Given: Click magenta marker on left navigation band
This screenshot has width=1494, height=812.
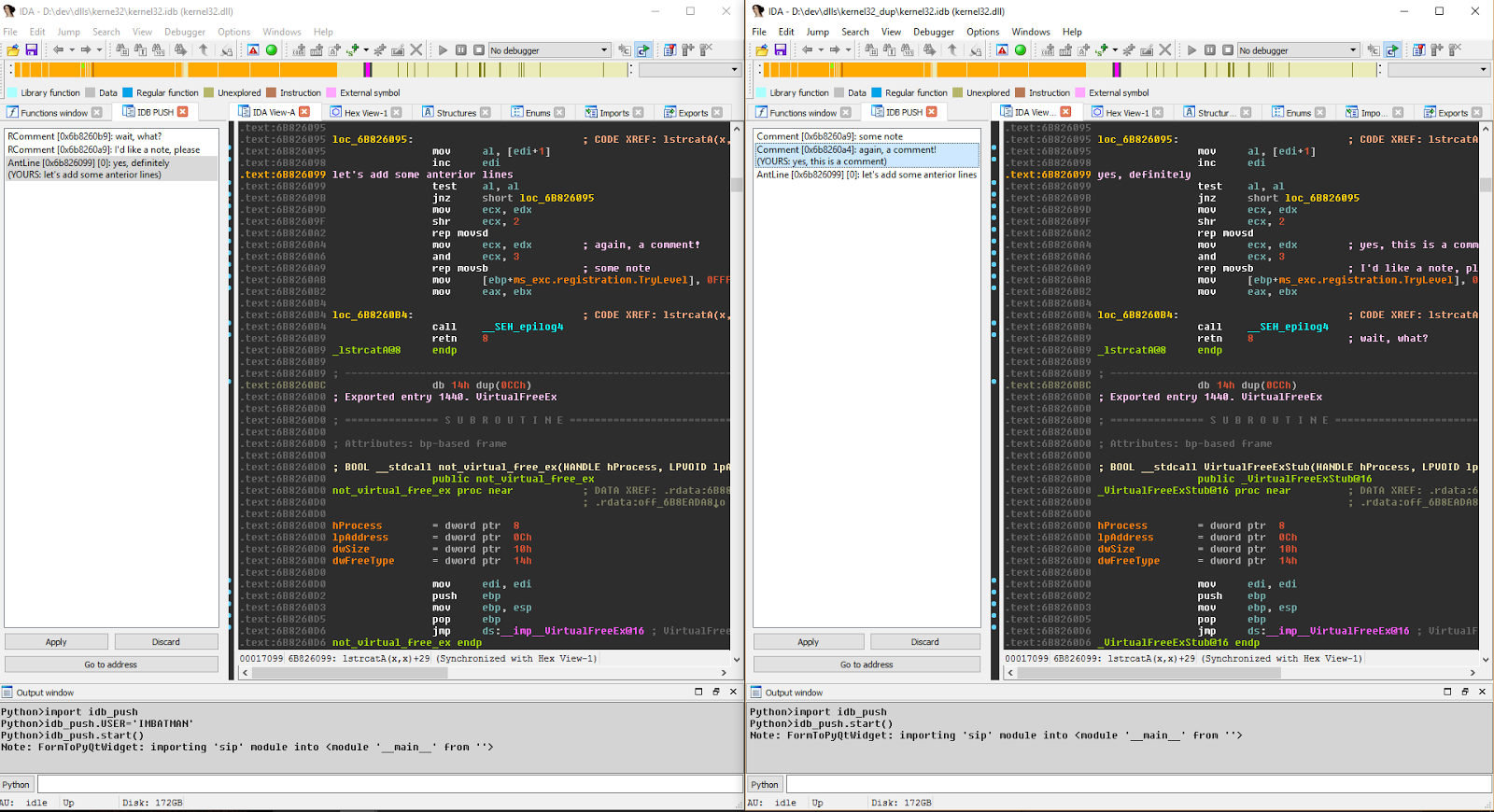Looking at the screenshot, I should pos(368,70).
